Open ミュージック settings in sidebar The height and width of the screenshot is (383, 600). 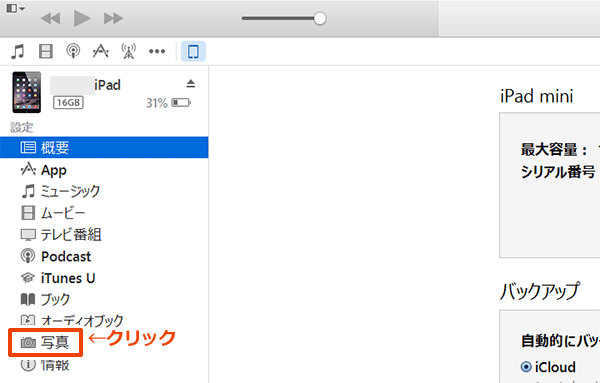click(104, 191)
